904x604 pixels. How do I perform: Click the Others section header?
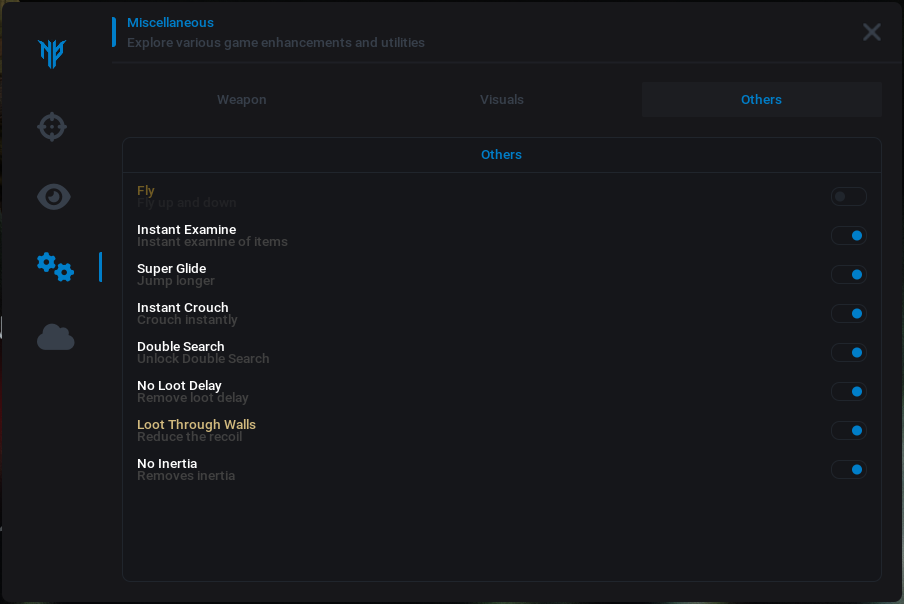click(x=501, y=155)
